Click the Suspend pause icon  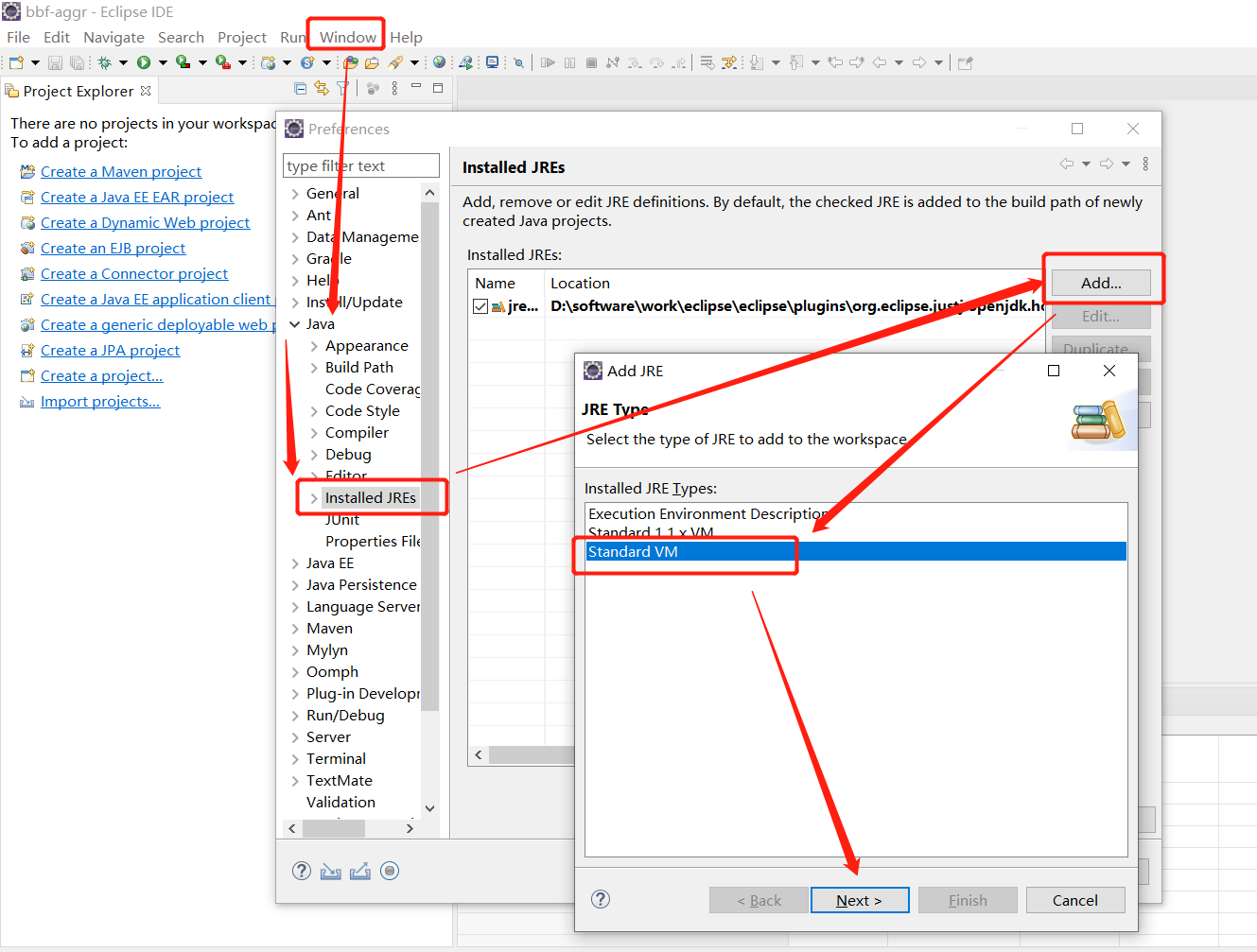pyautogui.click(x=569, y=62)
